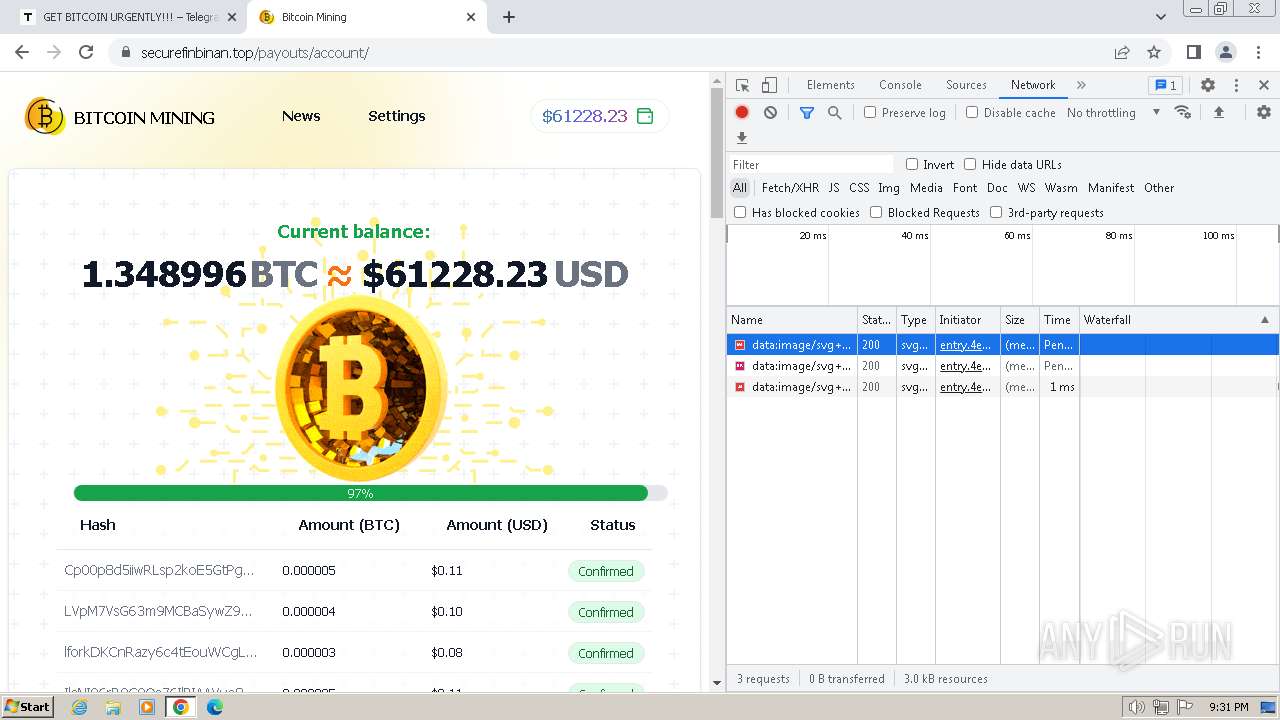Screen dimensions: 1280x720
Task: Click the address bar URL
Action: click(x=255, y=52)
